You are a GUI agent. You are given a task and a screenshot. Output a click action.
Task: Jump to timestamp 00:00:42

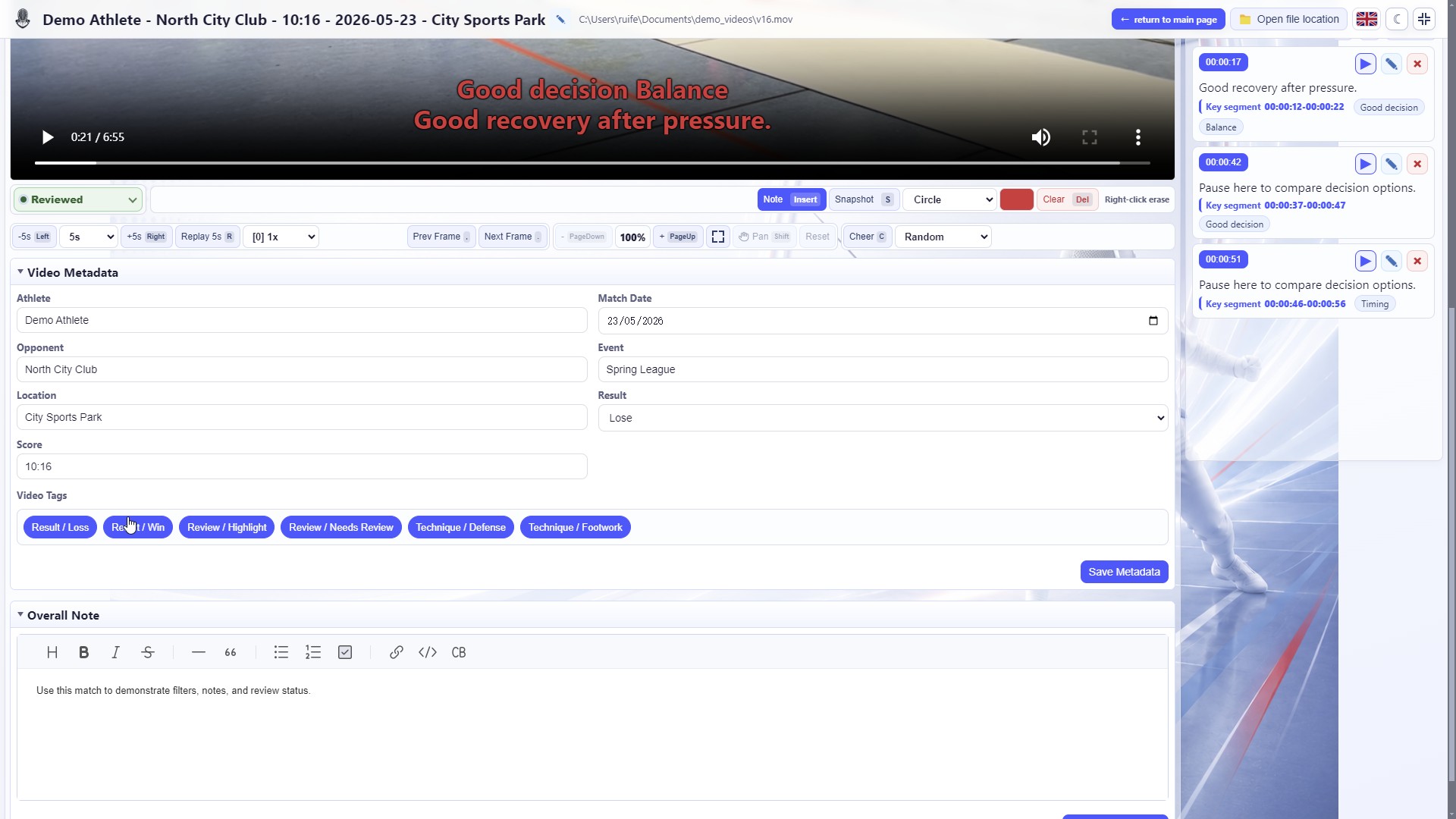[1223, 162]
